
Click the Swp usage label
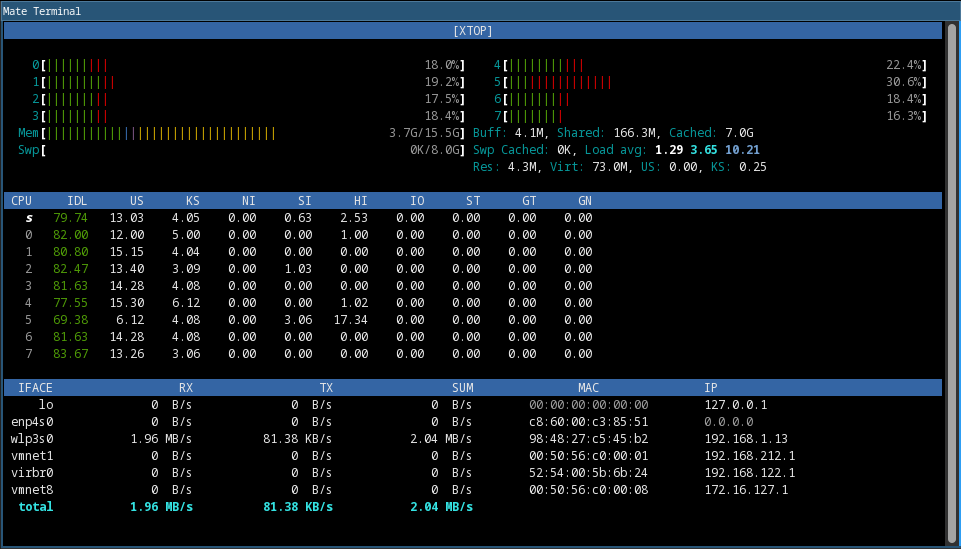(28, 150)
